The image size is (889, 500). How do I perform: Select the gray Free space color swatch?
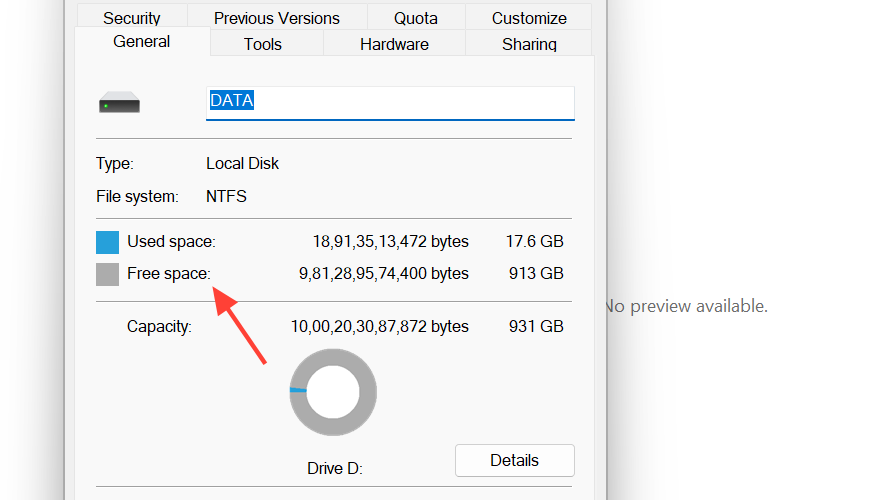point(107,274)
